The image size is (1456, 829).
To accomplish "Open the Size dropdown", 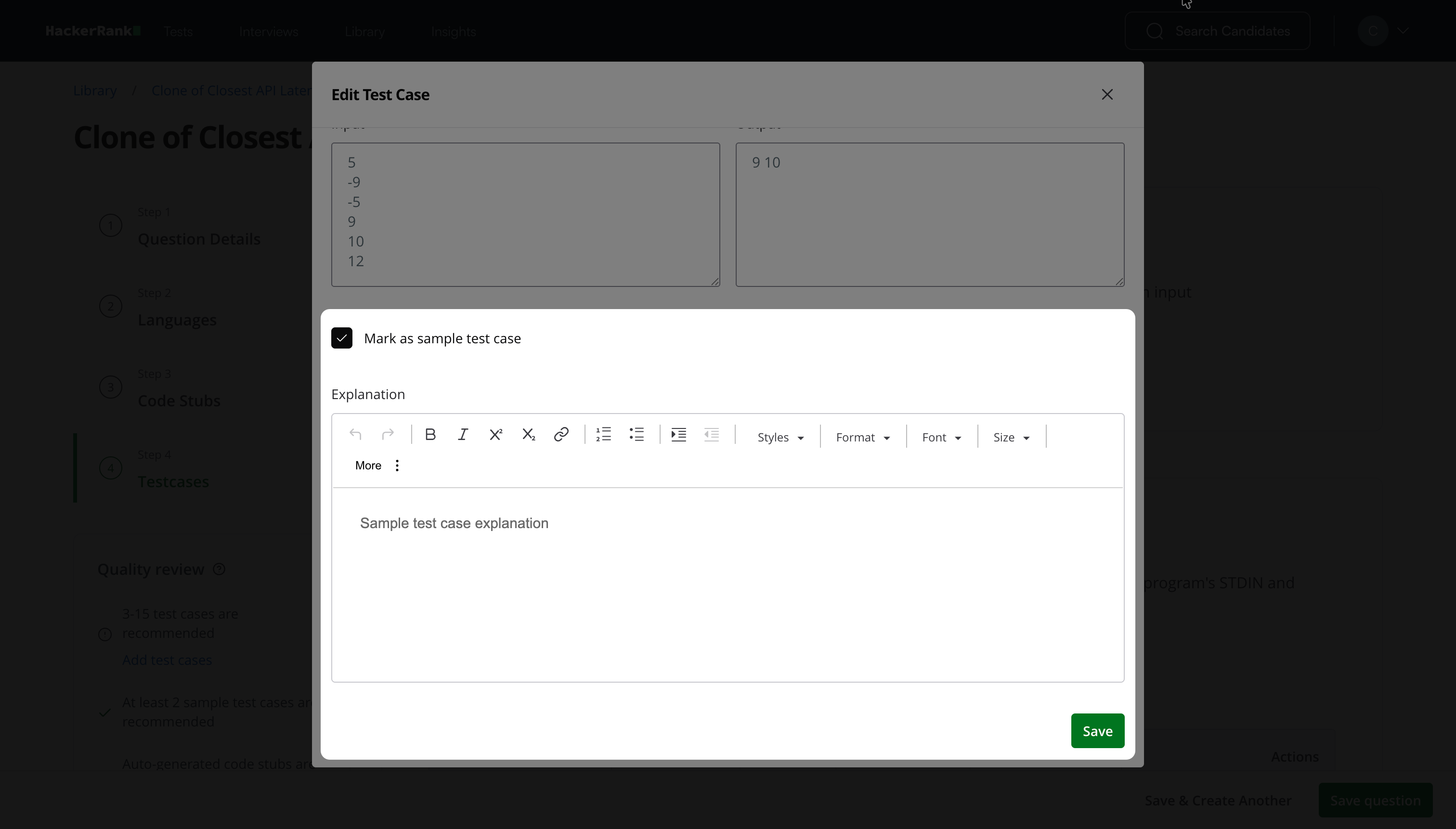I will (1011, 437).
